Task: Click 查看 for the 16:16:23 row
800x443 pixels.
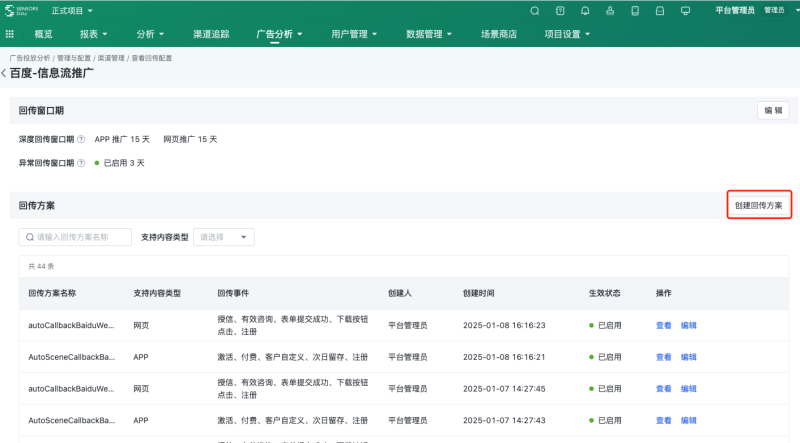Action: 663,326
